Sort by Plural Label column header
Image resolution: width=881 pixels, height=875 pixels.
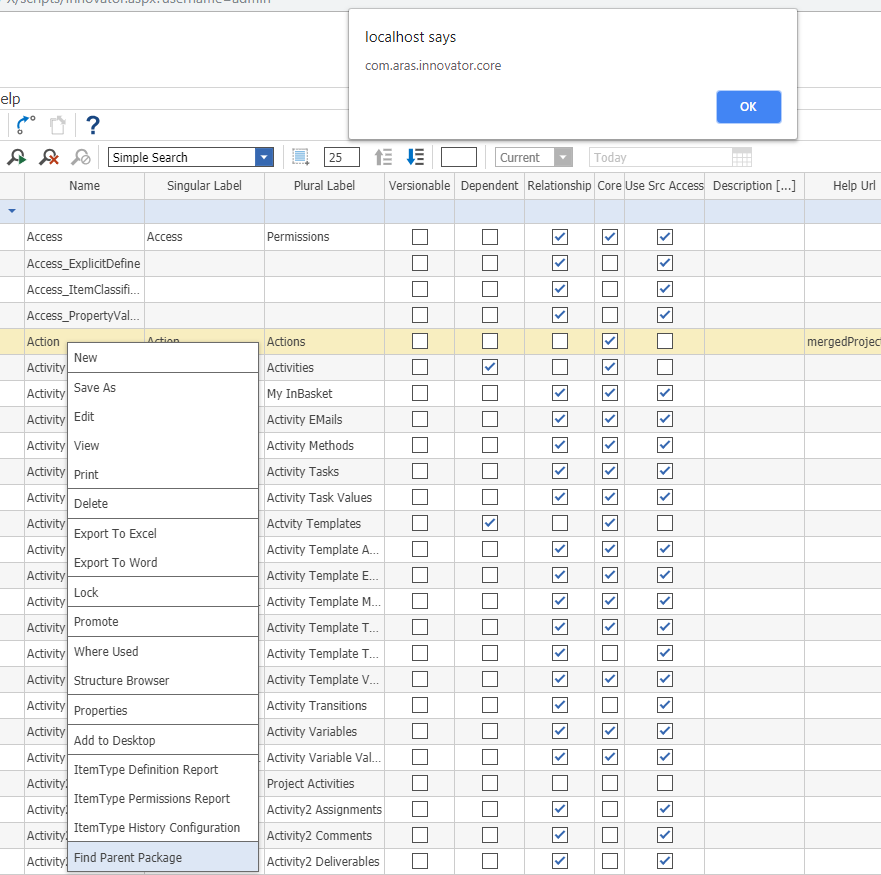point(324,185)
